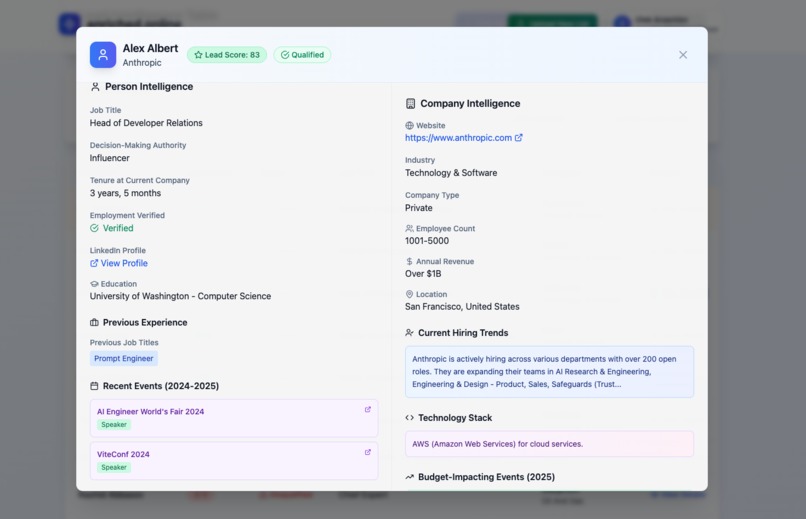Click the Budget-Impacting Events (2025) heading

point(486,477)
